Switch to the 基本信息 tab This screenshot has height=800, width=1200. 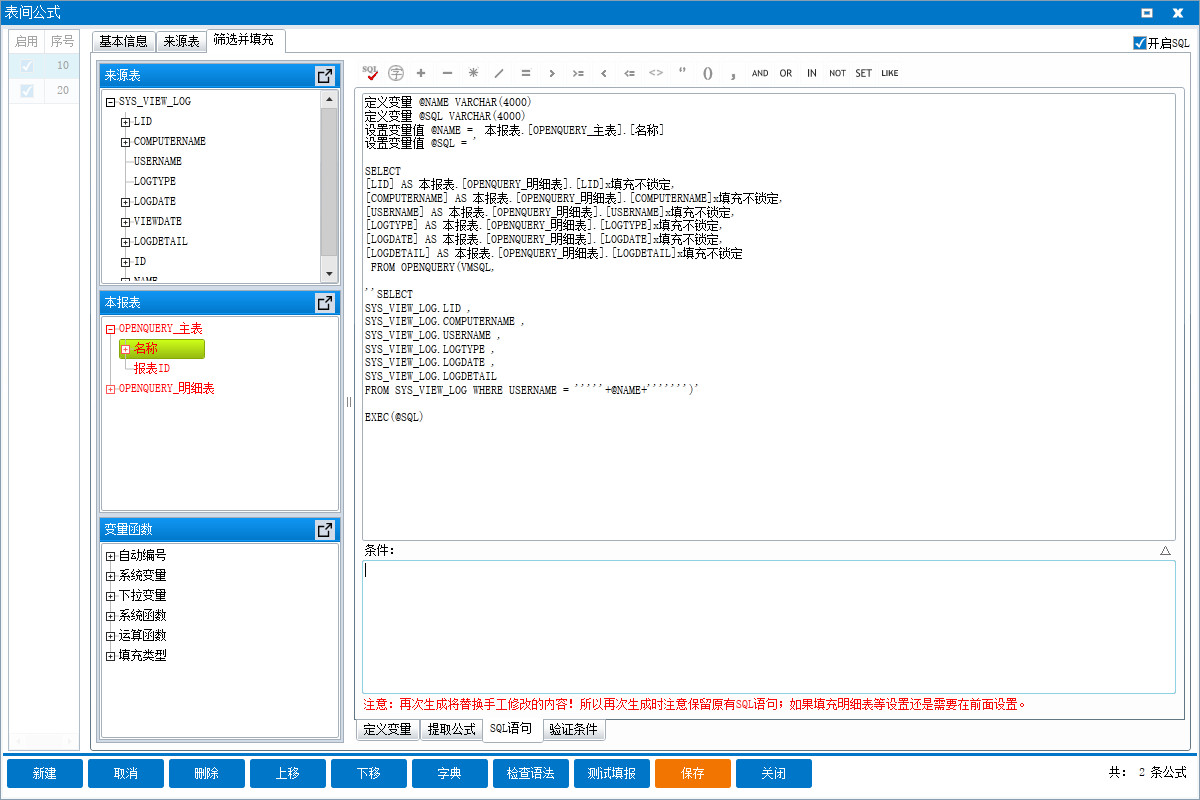(x=124, y=42)
